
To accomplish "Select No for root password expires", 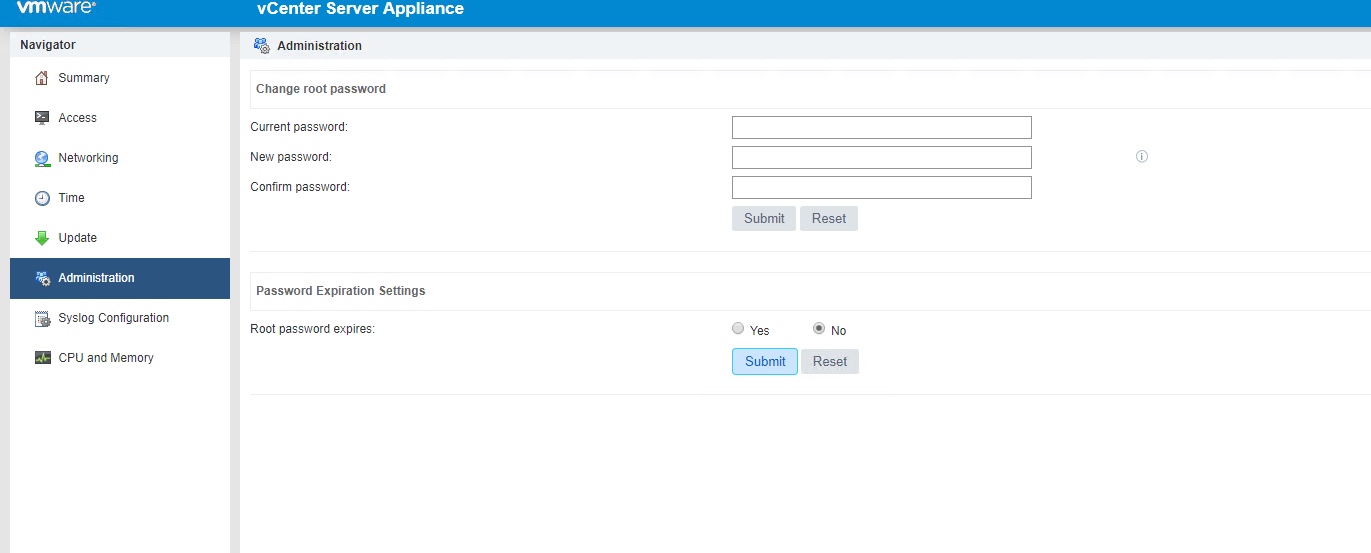I will coord(819,329).
